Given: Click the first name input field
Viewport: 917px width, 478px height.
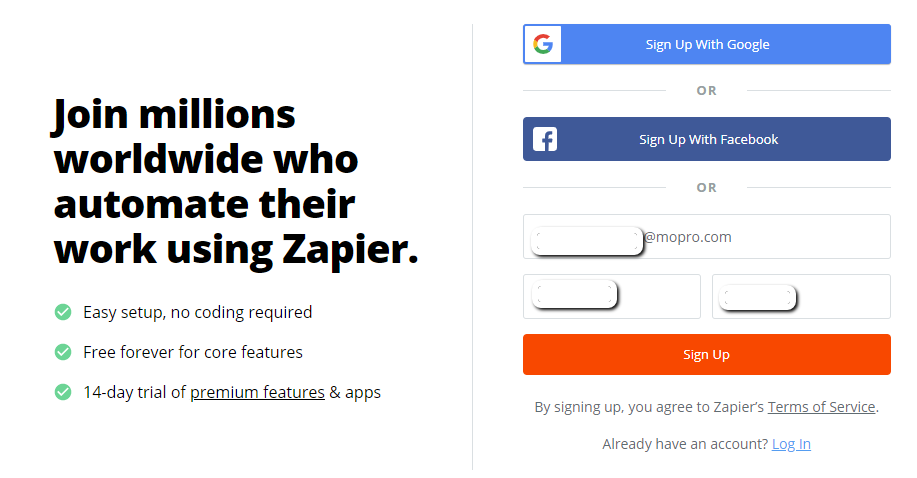Looking at the screenshot, I should 612,297.
